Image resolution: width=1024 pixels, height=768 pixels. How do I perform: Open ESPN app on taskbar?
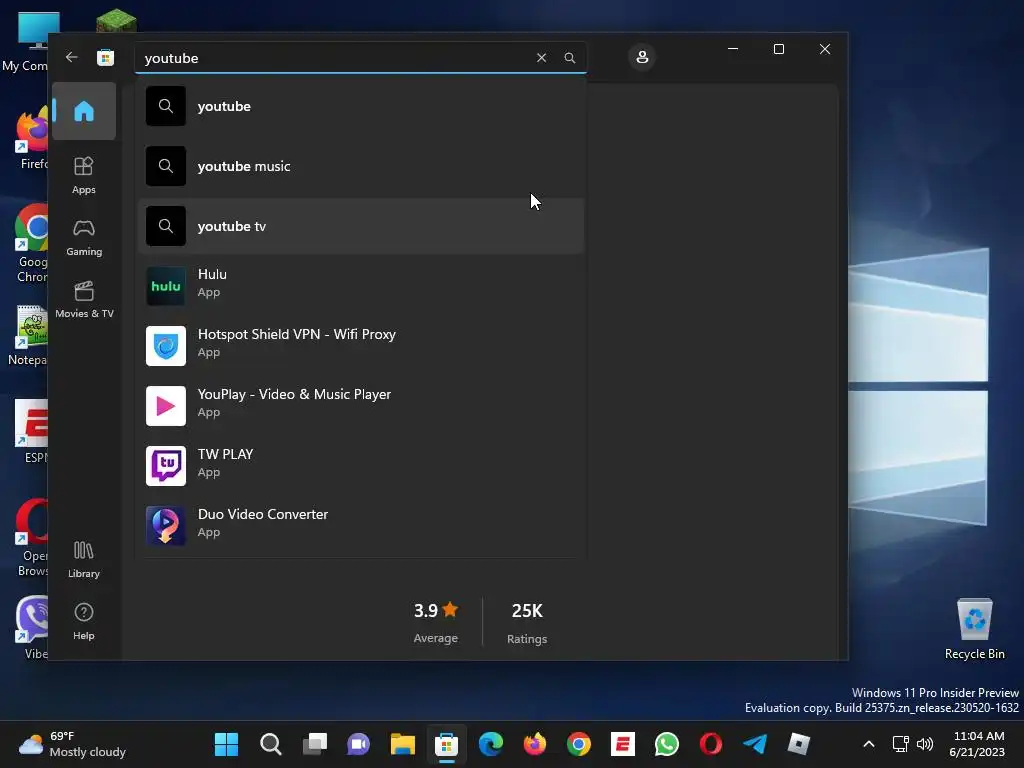[623, 744]
